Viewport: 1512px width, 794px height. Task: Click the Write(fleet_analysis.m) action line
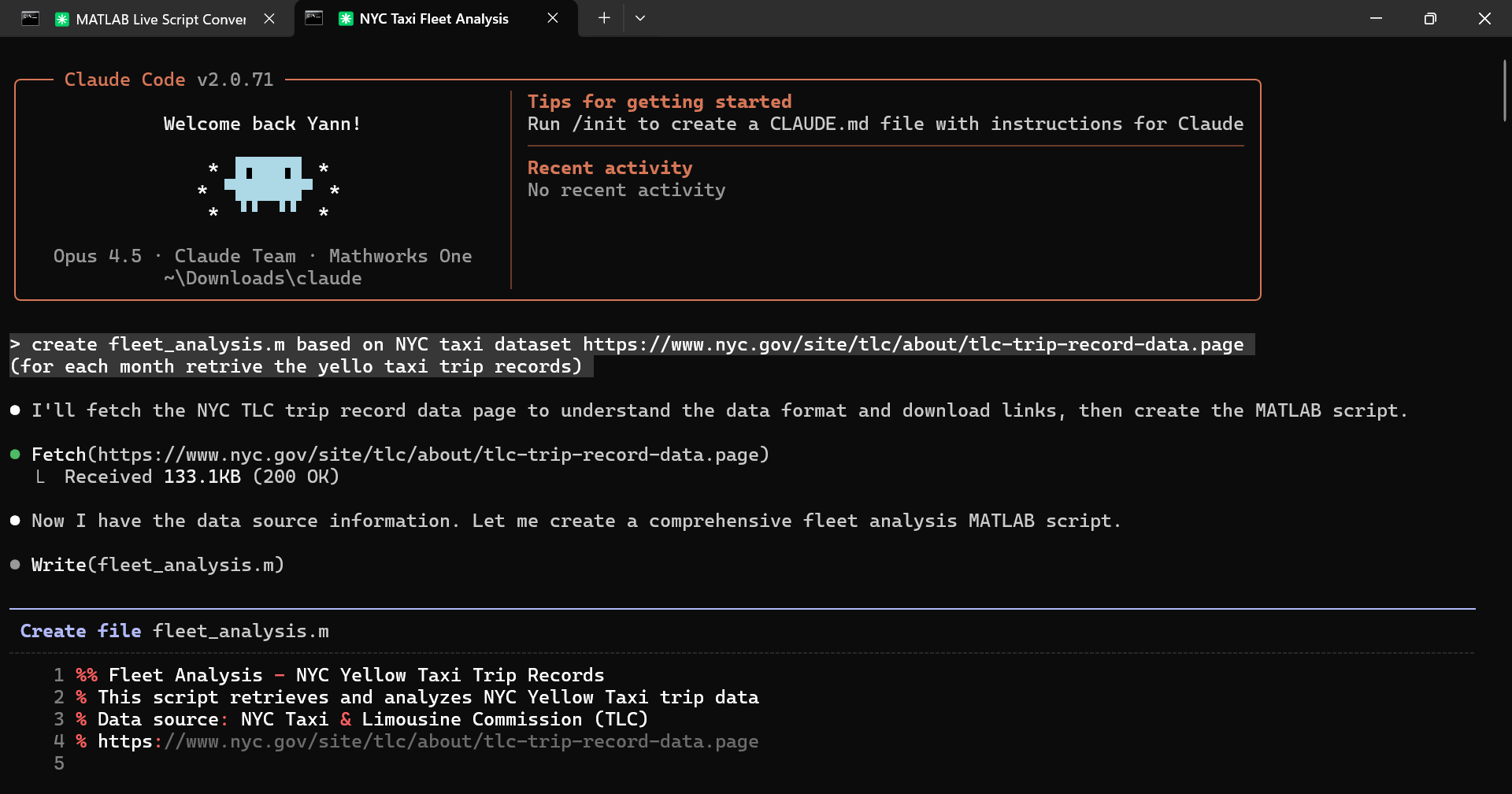pyautogui.click(x=157, y=564)
